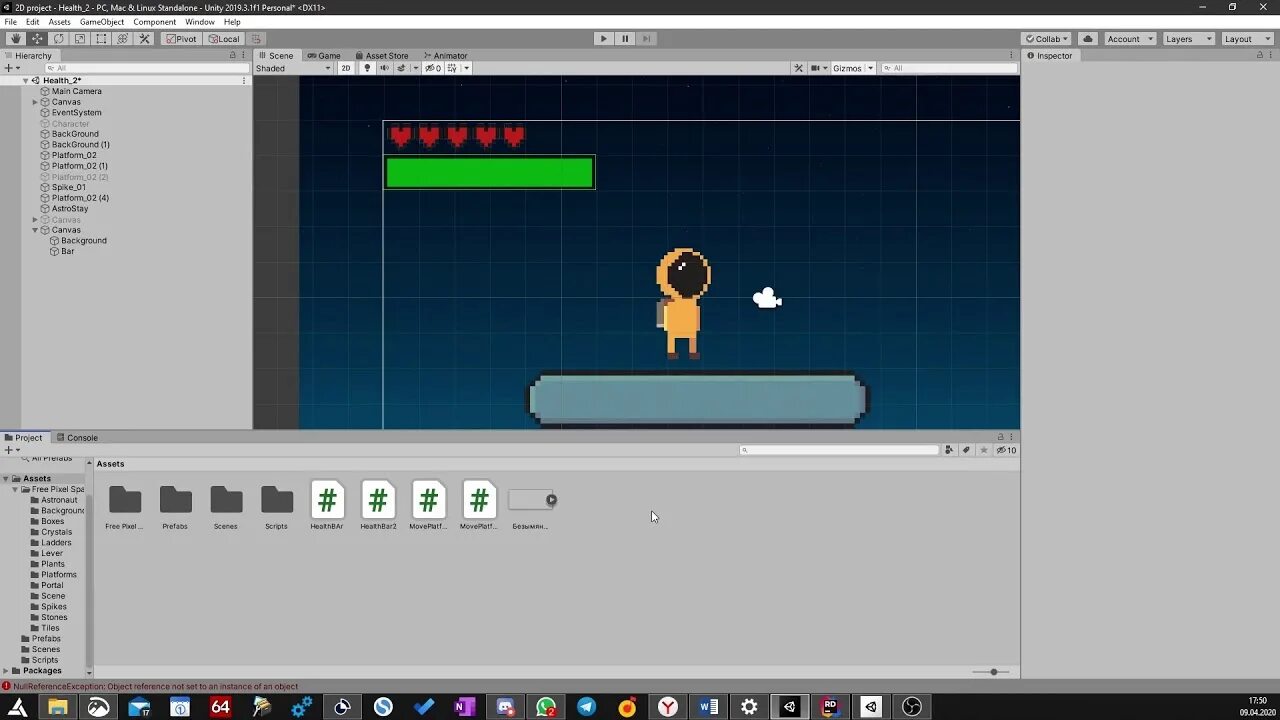This screenshot has height=720, width=1280.
Task: Select the Hand tool
Action: click(x=15, y=39)
